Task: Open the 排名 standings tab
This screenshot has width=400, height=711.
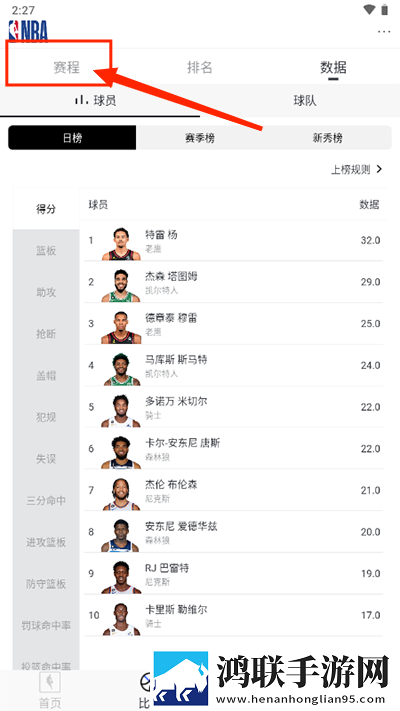Action: [x=200, y=67]
